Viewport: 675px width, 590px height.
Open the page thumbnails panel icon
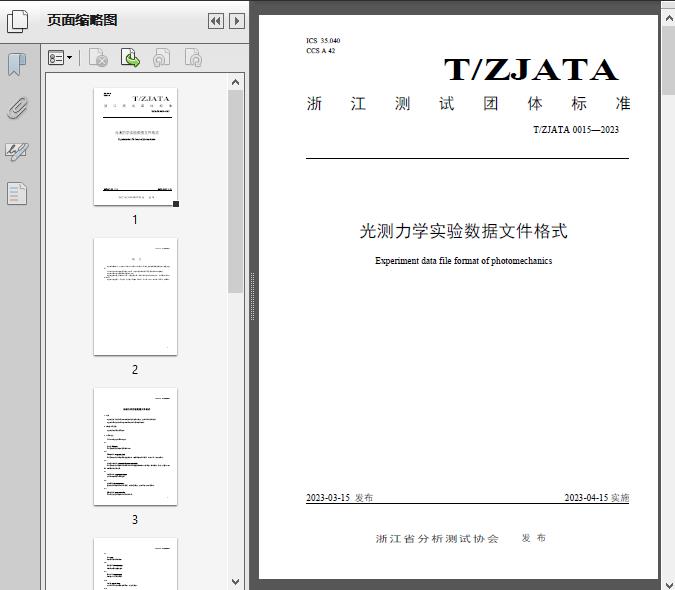[17, 21]
